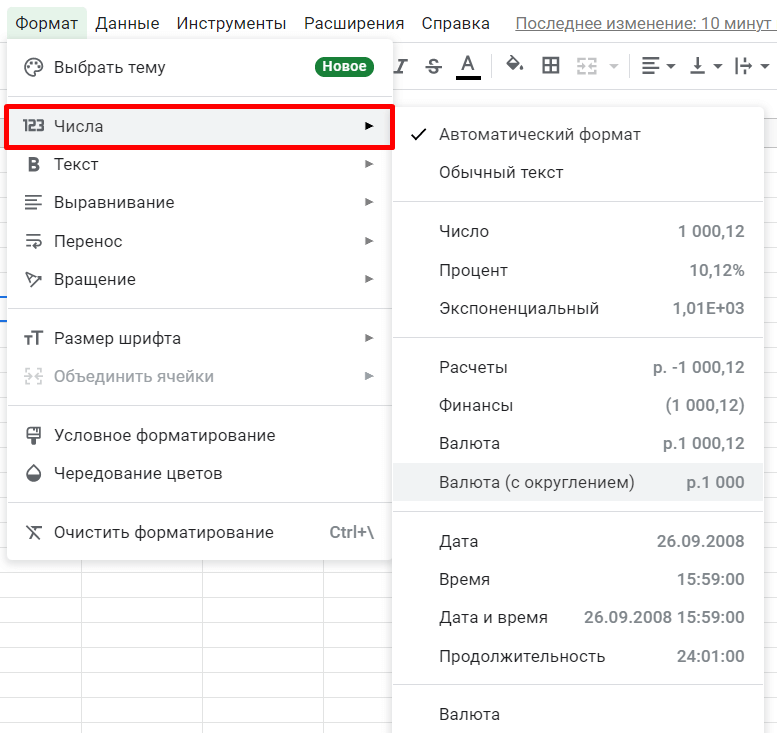Select the checked Автоматический формат option
The image size is (777, 733).
578,134
